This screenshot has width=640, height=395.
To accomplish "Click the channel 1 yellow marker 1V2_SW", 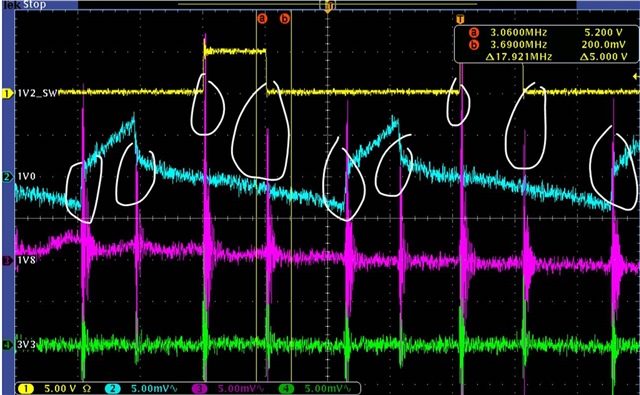I will point(32,94).
